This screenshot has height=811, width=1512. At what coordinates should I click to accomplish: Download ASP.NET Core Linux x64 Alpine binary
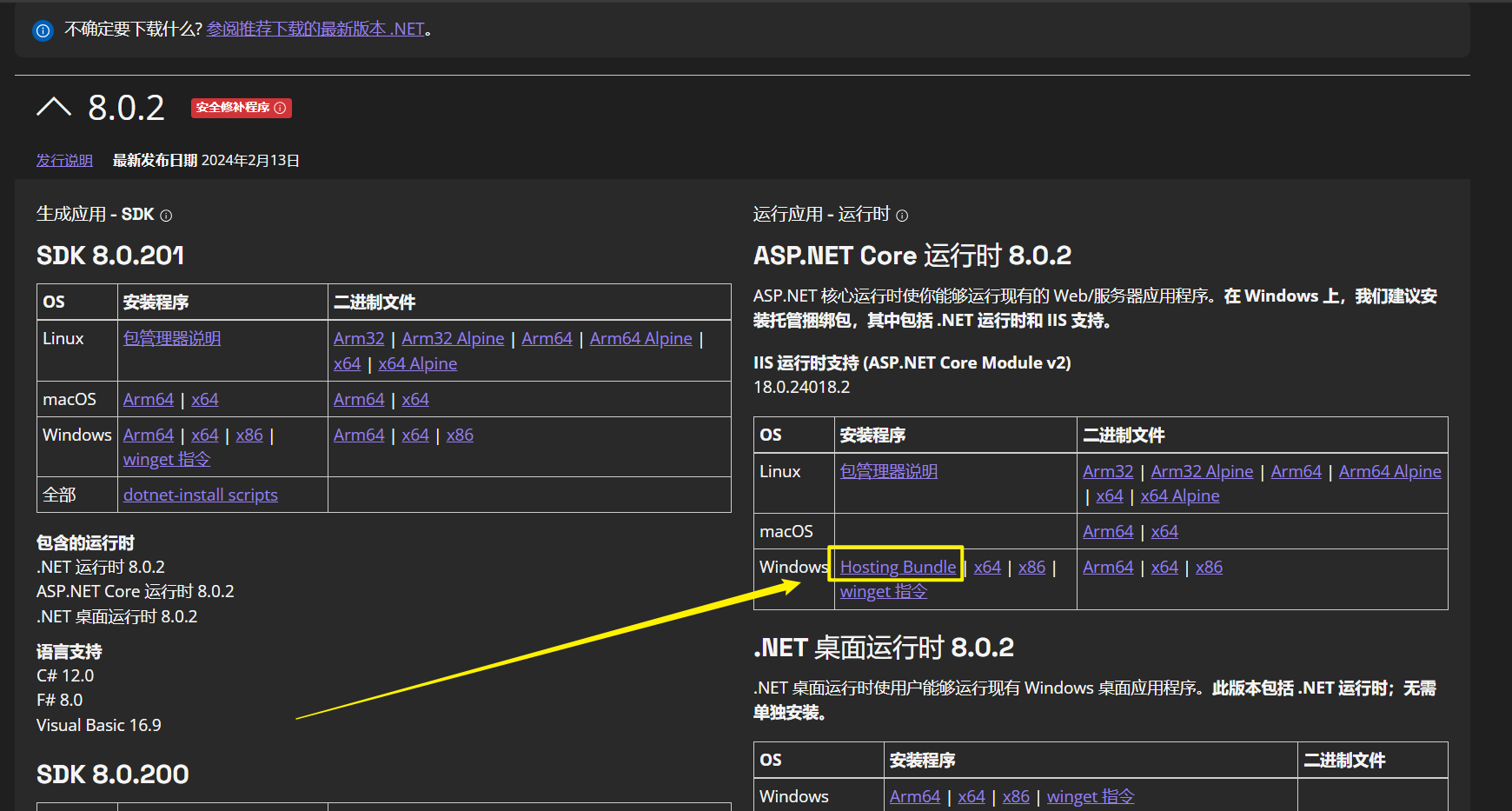(x=1180, y=495)
